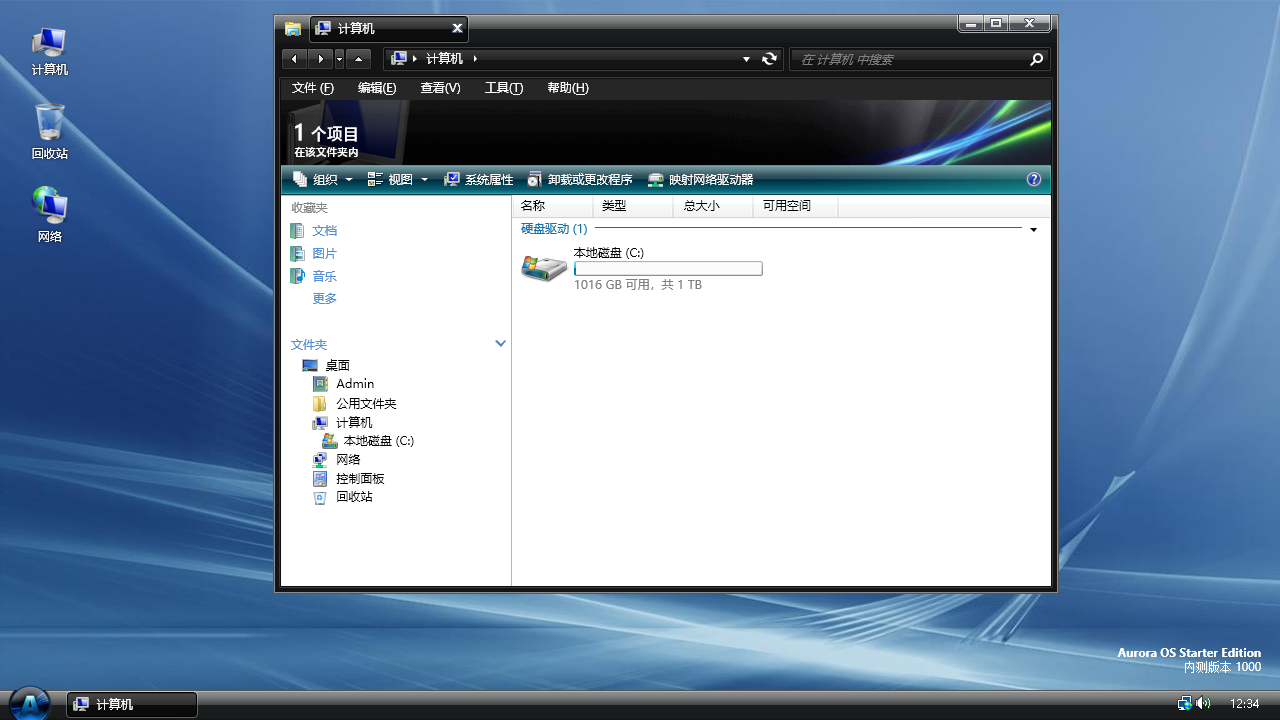Sort by 可用空间 column header
Image resolution: width=1280 pixels, height=720 pixels.
click(x=795, y=206)
